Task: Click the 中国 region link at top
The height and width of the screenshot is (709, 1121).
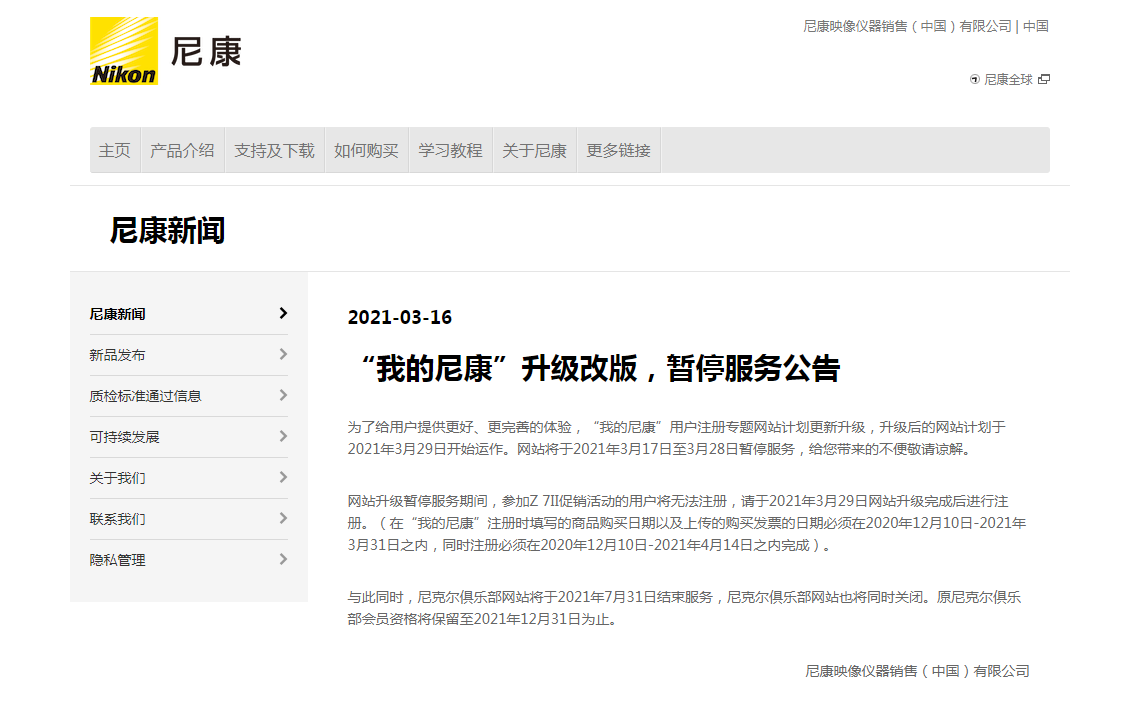Action: (x=1036, y=26)
